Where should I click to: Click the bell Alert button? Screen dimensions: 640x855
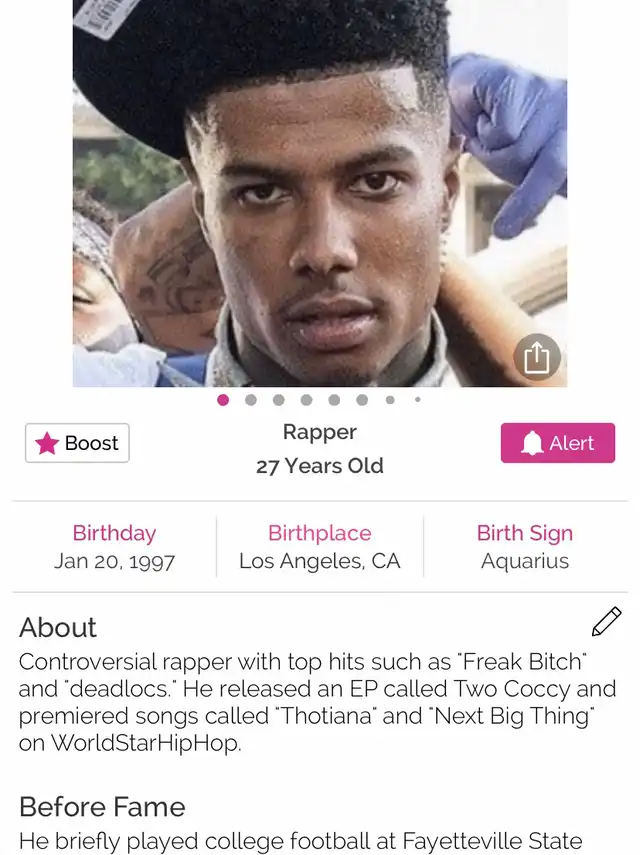558,443
